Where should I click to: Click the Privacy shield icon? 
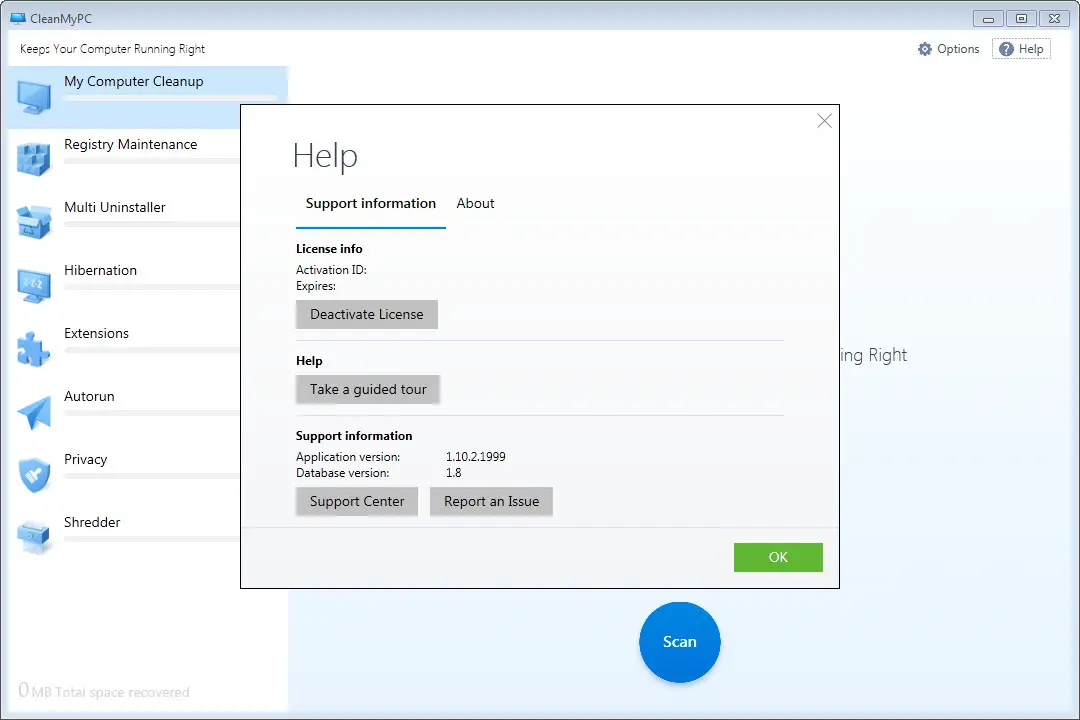coord(34,474)
